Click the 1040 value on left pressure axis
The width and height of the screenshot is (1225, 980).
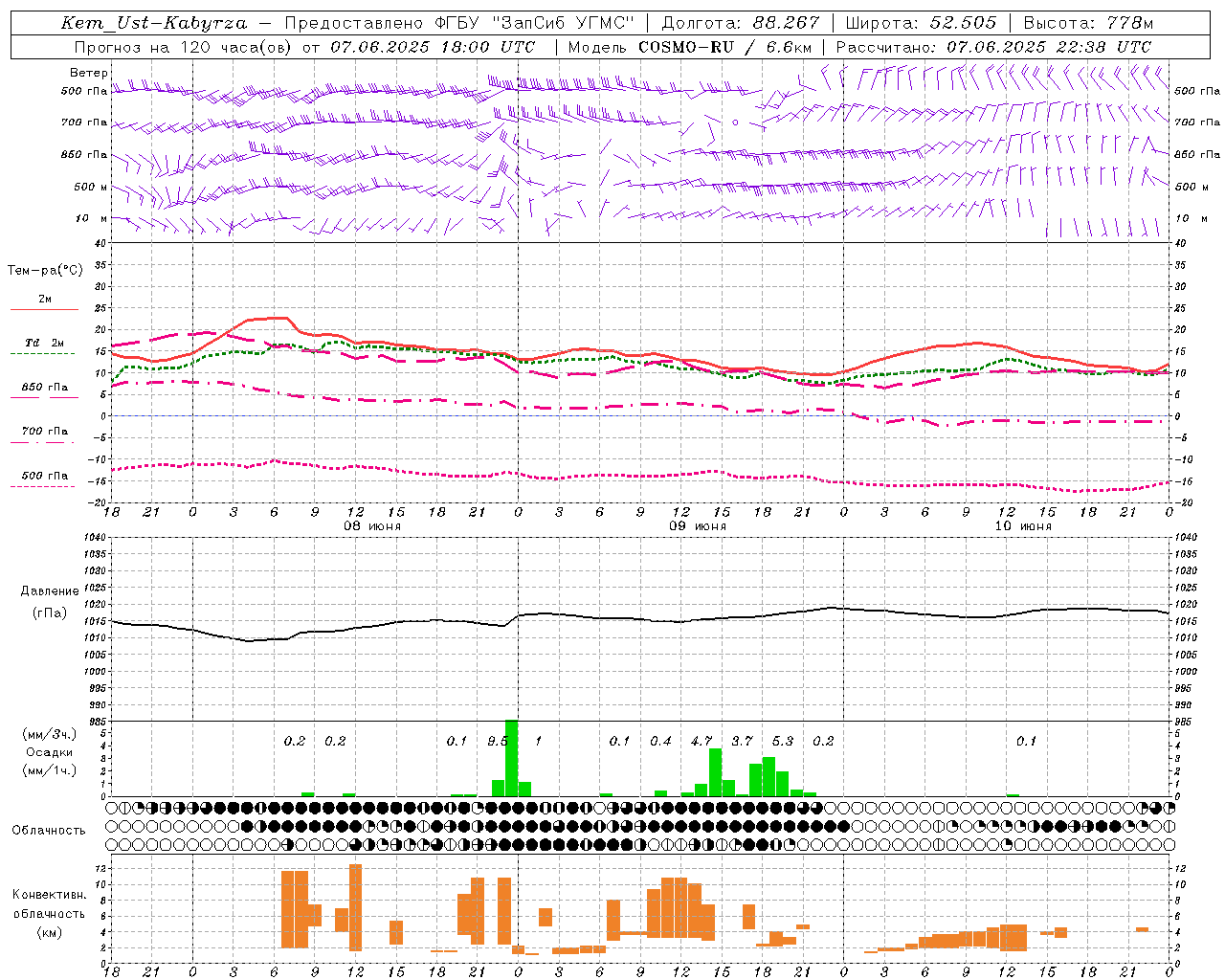pos(93,538)
